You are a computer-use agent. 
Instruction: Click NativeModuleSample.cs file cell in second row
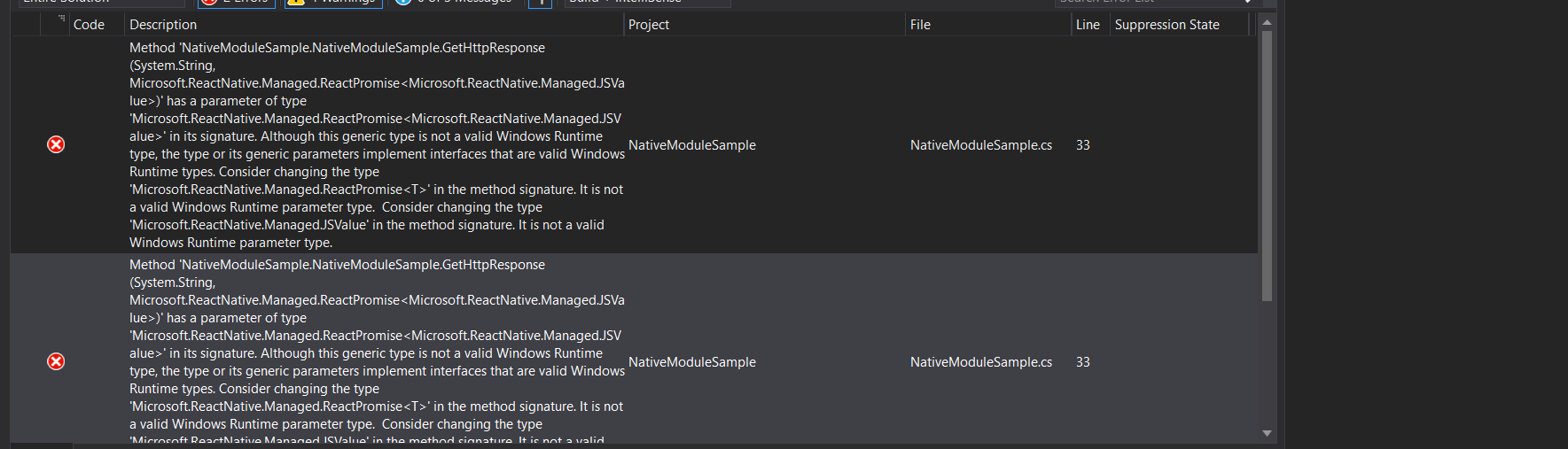tap(981, 362)
